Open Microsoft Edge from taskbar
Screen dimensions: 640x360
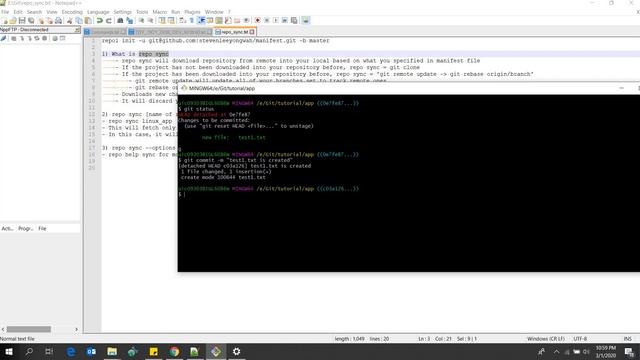click(x=71, y=351)
